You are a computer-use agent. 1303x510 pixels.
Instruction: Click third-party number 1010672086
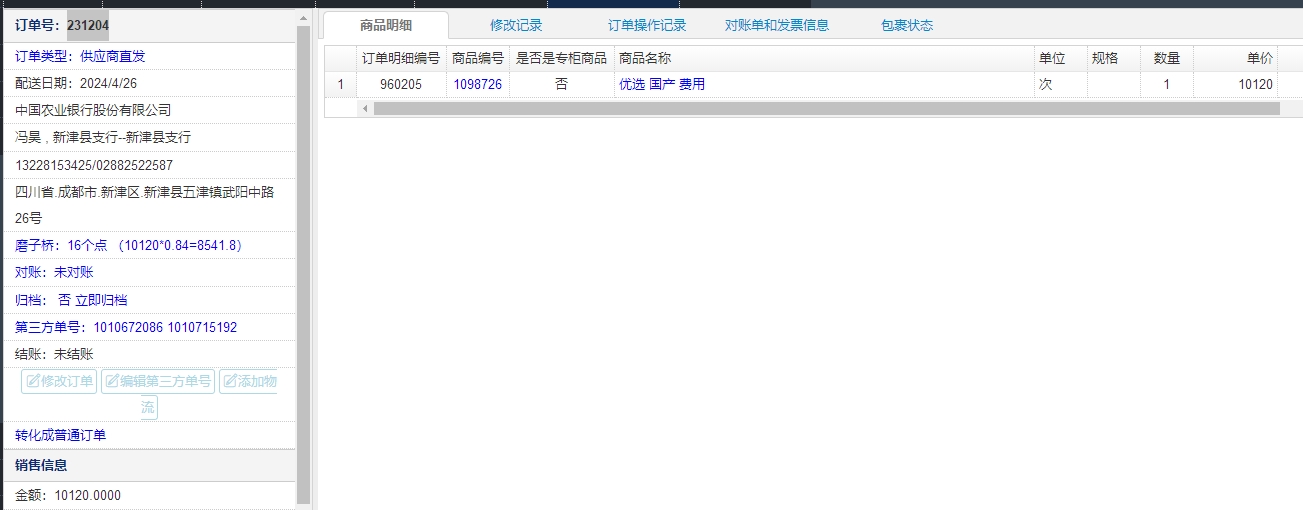tap(128, 327)
